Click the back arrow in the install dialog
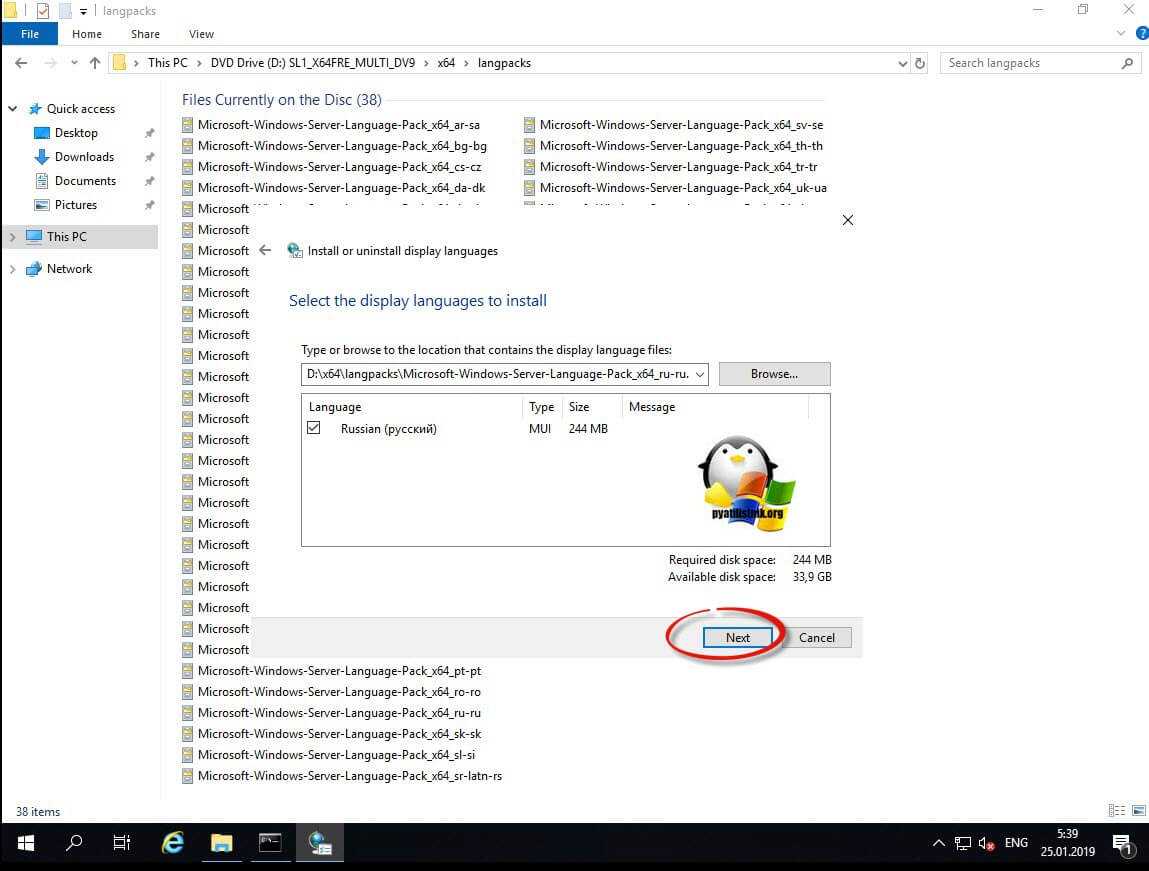The width and height of the screenshot is (1149, 871). [x=265, y=251]
